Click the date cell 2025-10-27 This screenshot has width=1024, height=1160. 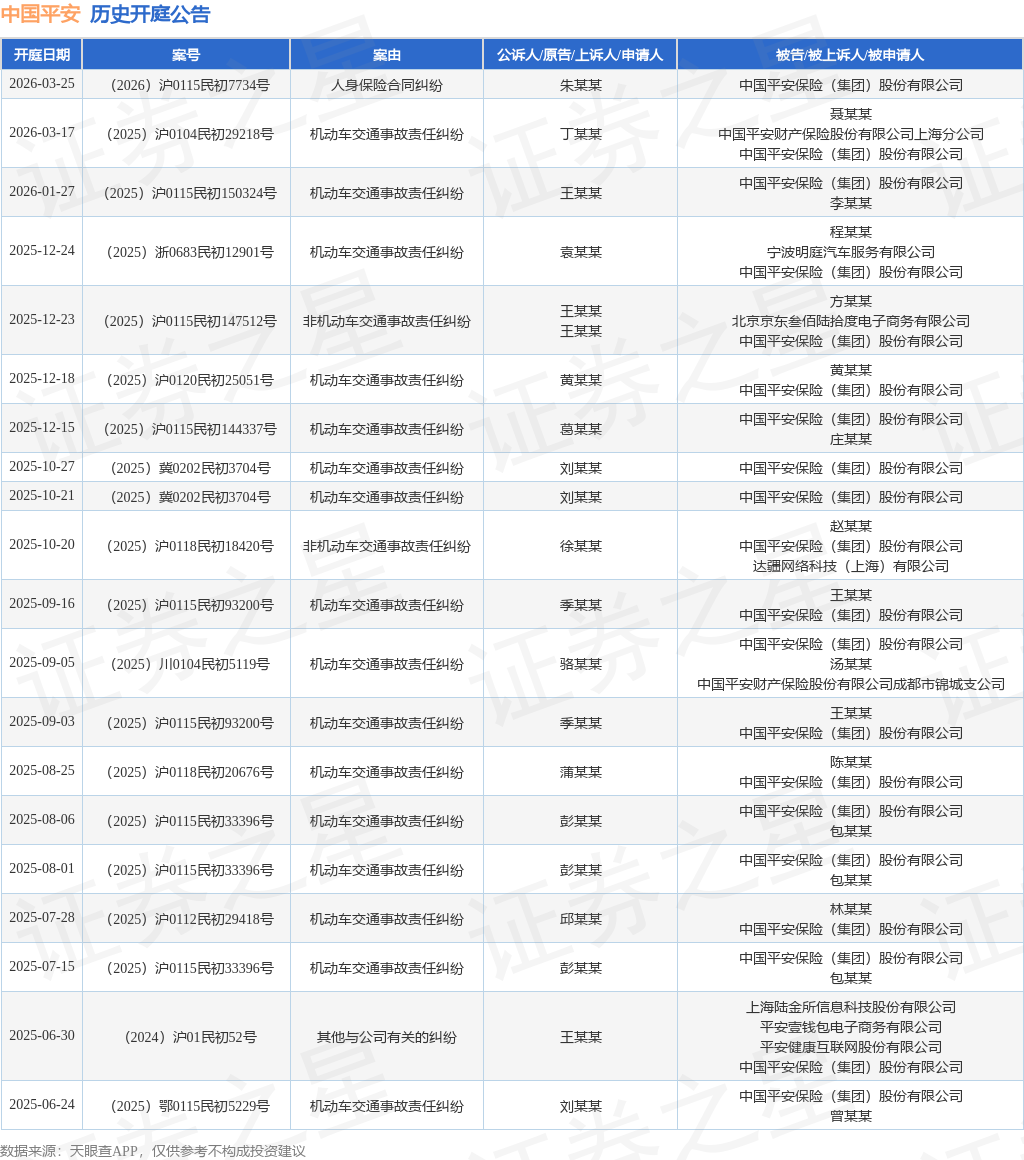pyautogui.click(x=41, y=467)
